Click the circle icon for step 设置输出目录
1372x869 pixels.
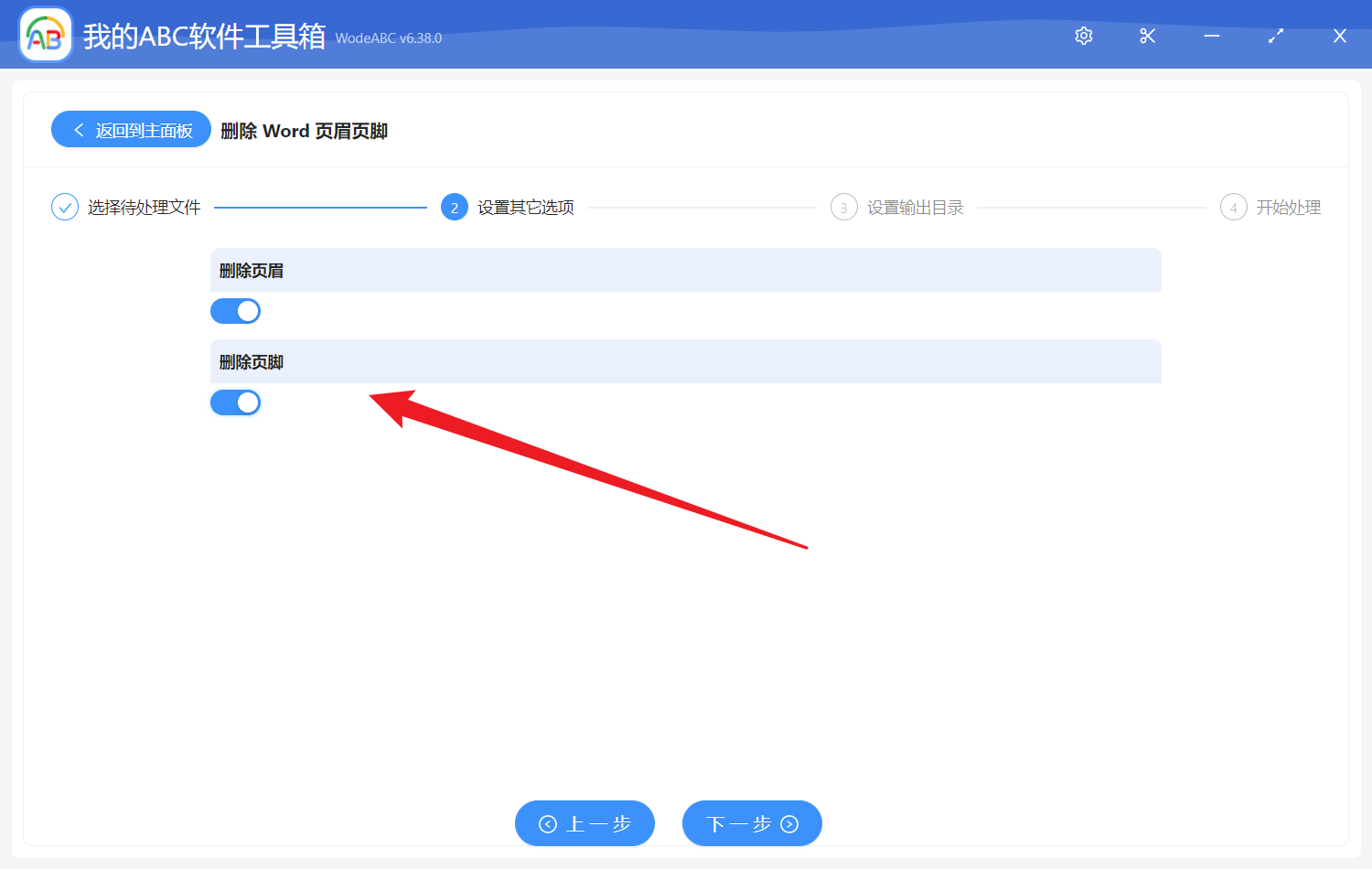click(x=843, y=207)
